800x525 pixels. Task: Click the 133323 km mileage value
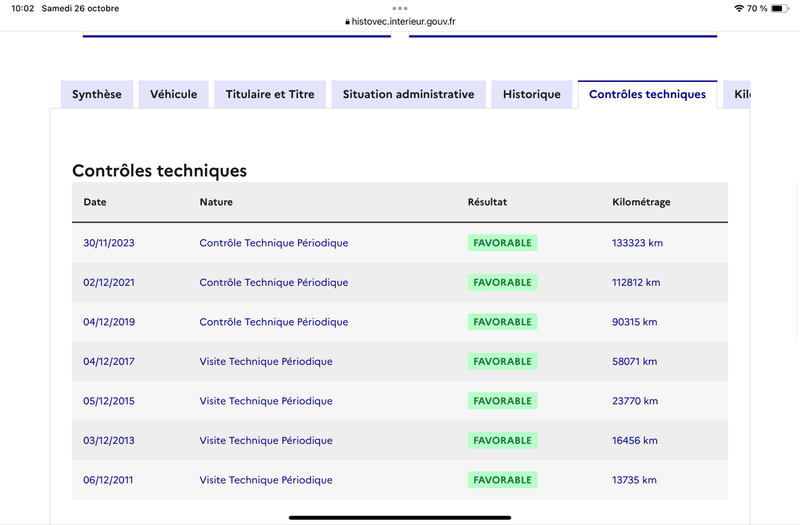click(637, 243)
